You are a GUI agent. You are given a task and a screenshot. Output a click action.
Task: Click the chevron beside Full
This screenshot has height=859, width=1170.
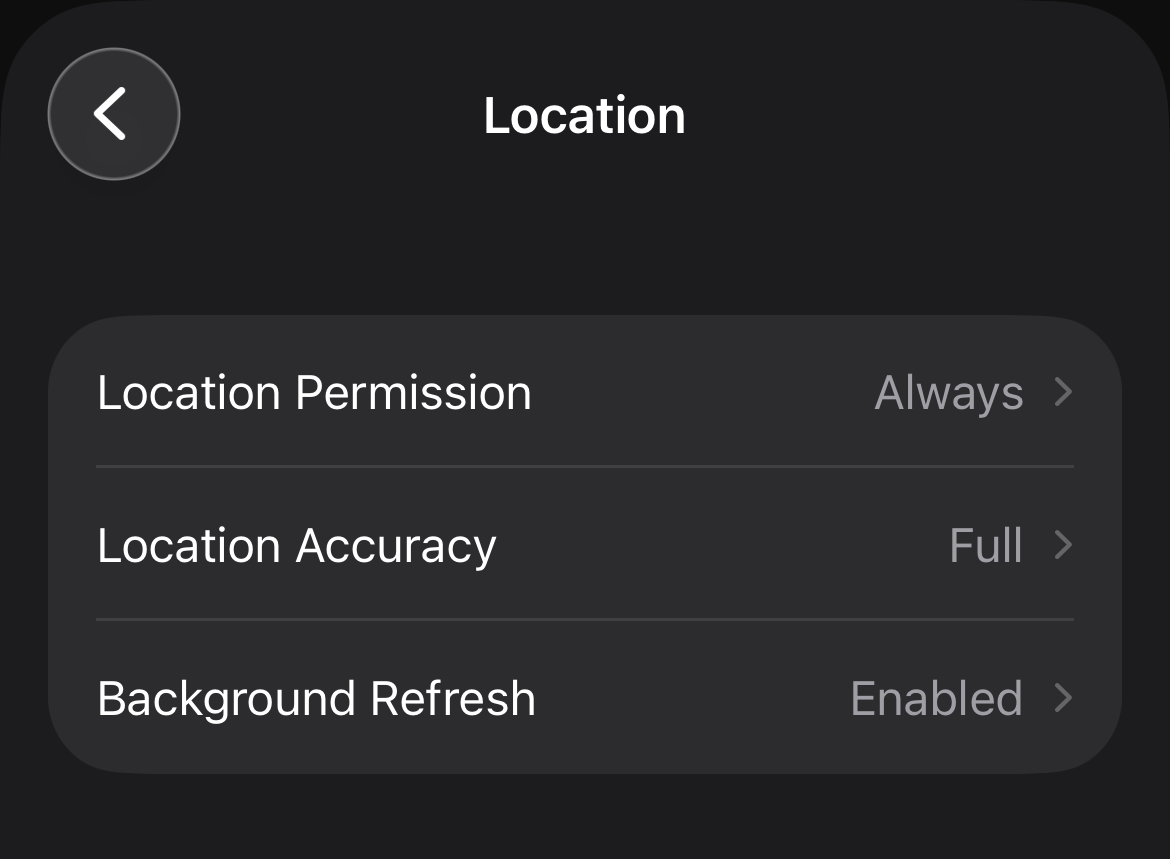[1063, 544]
